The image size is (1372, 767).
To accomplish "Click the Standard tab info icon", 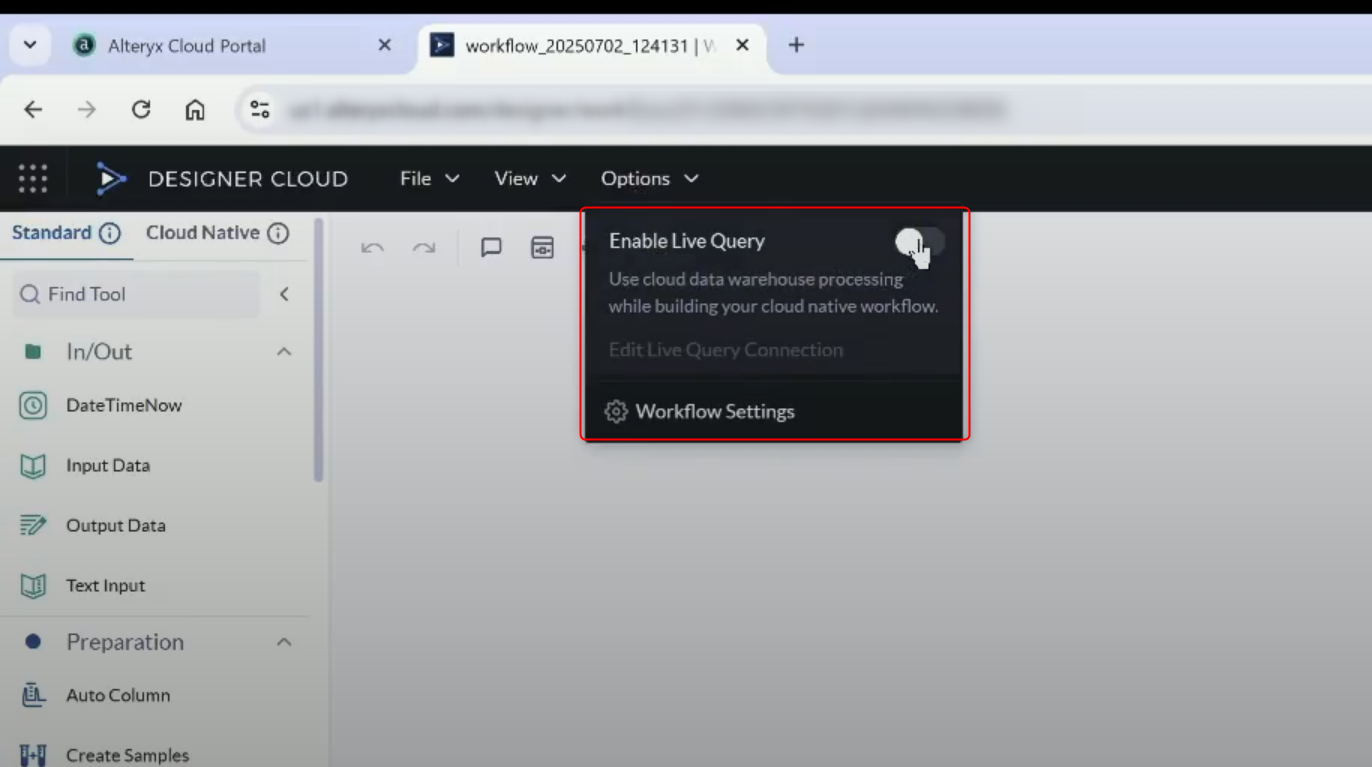I will point(110,233).
